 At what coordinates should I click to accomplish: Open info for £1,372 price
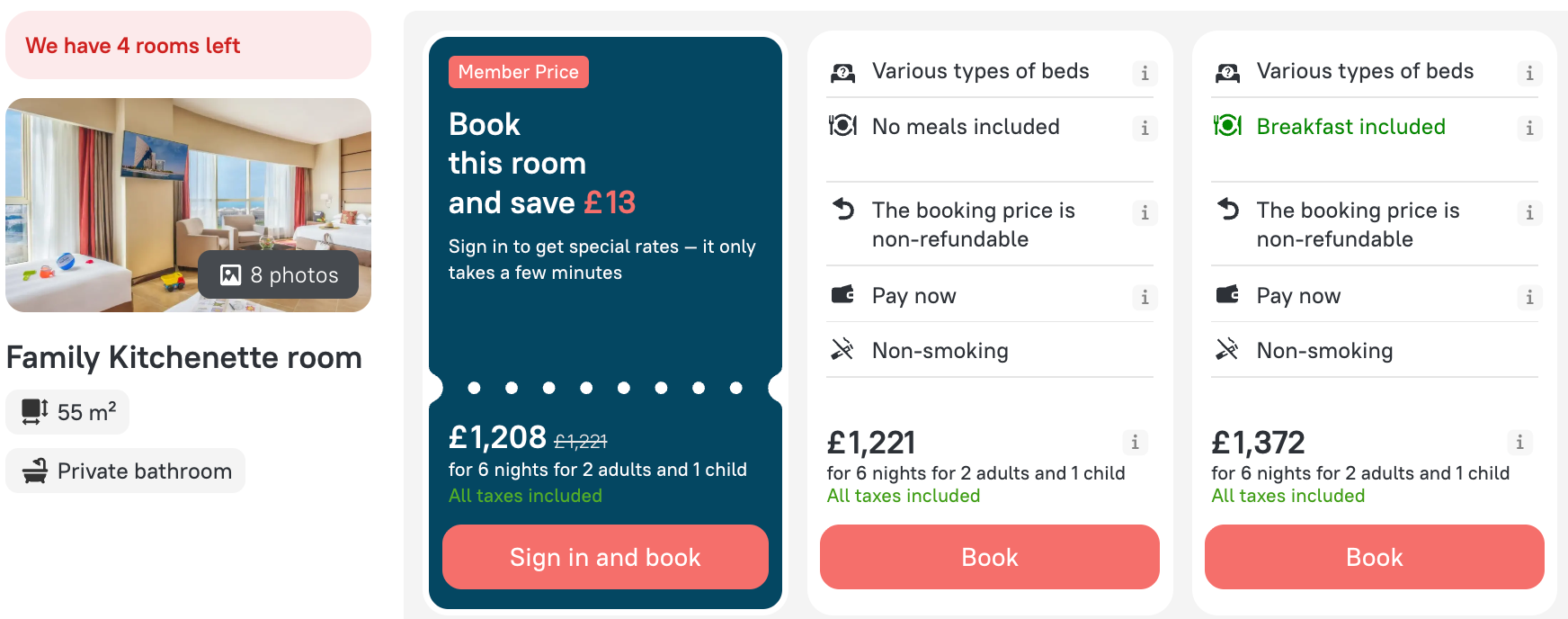click(1519, 442)
